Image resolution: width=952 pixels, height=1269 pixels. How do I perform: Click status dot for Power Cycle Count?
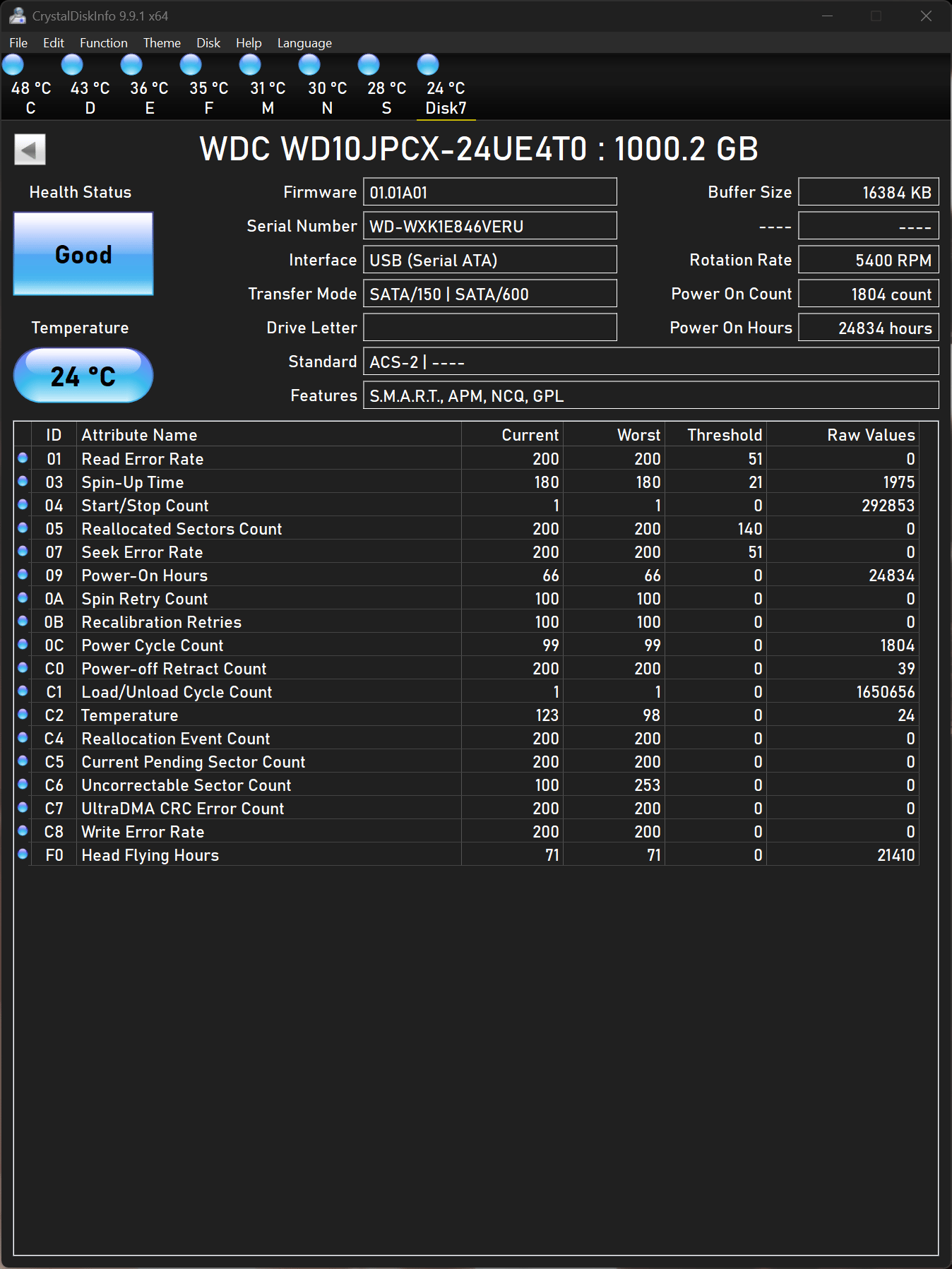(x=23, y=645)
